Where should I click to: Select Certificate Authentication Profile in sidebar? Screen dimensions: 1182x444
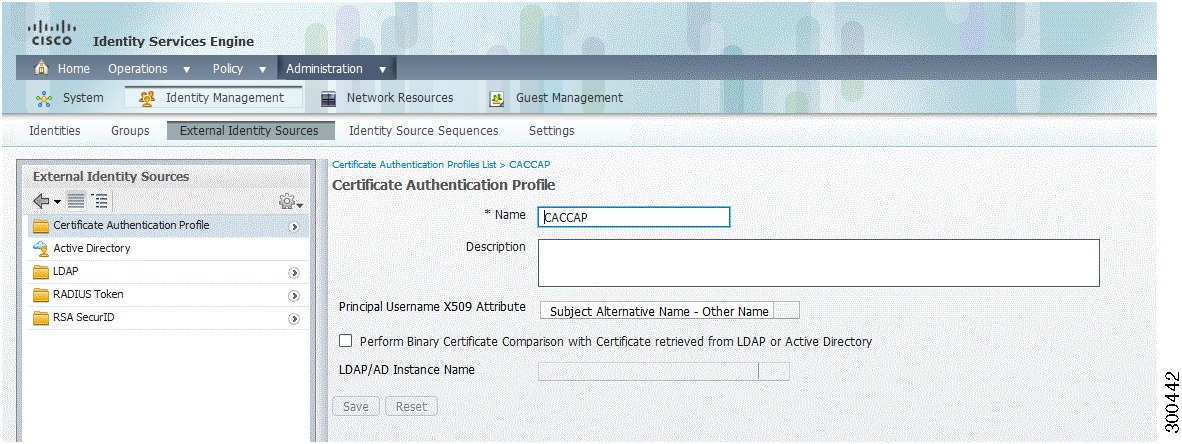click(x=170, y=225)
